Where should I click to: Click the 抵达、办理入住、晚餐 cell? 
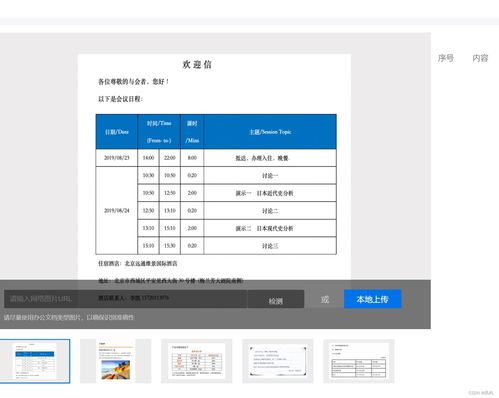(270, 158)
